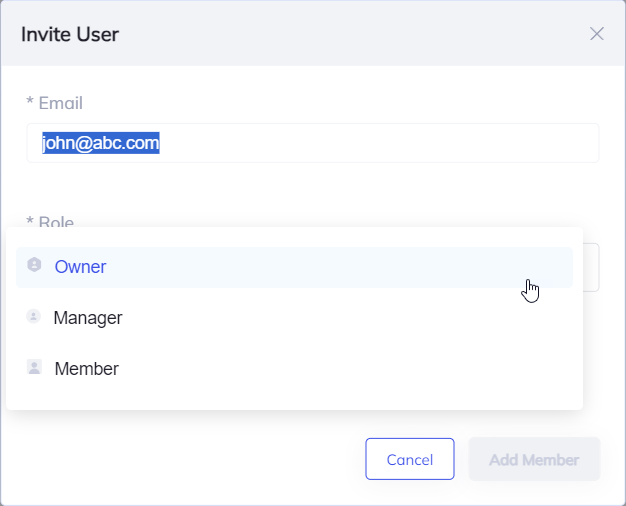The height and width of the screenshot is (506, 626).
Task: Choose Manager from the role list
Action: (88, 318)
